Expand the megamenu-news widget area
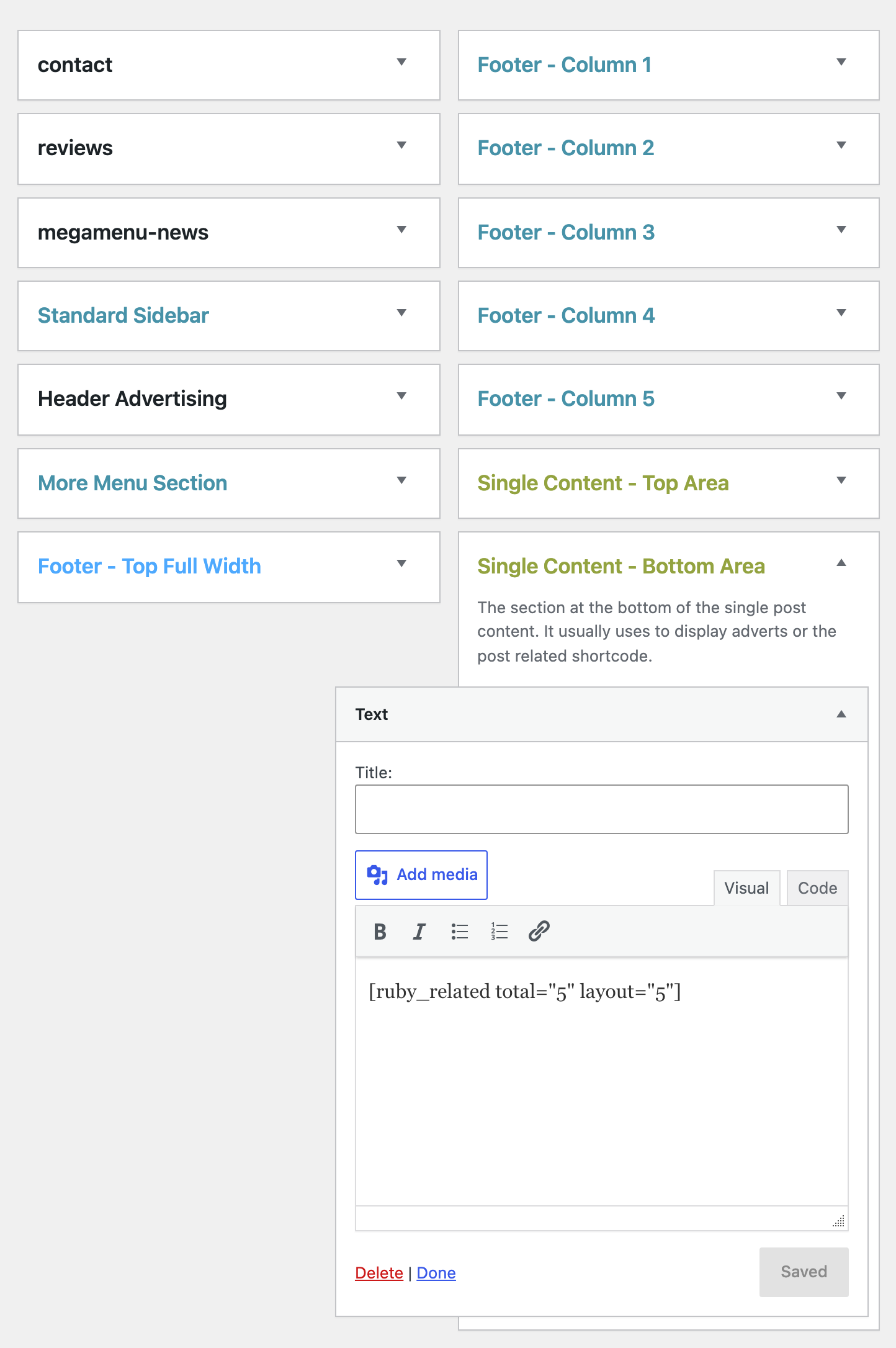896x1348 pixels. (x=401, y=230)
